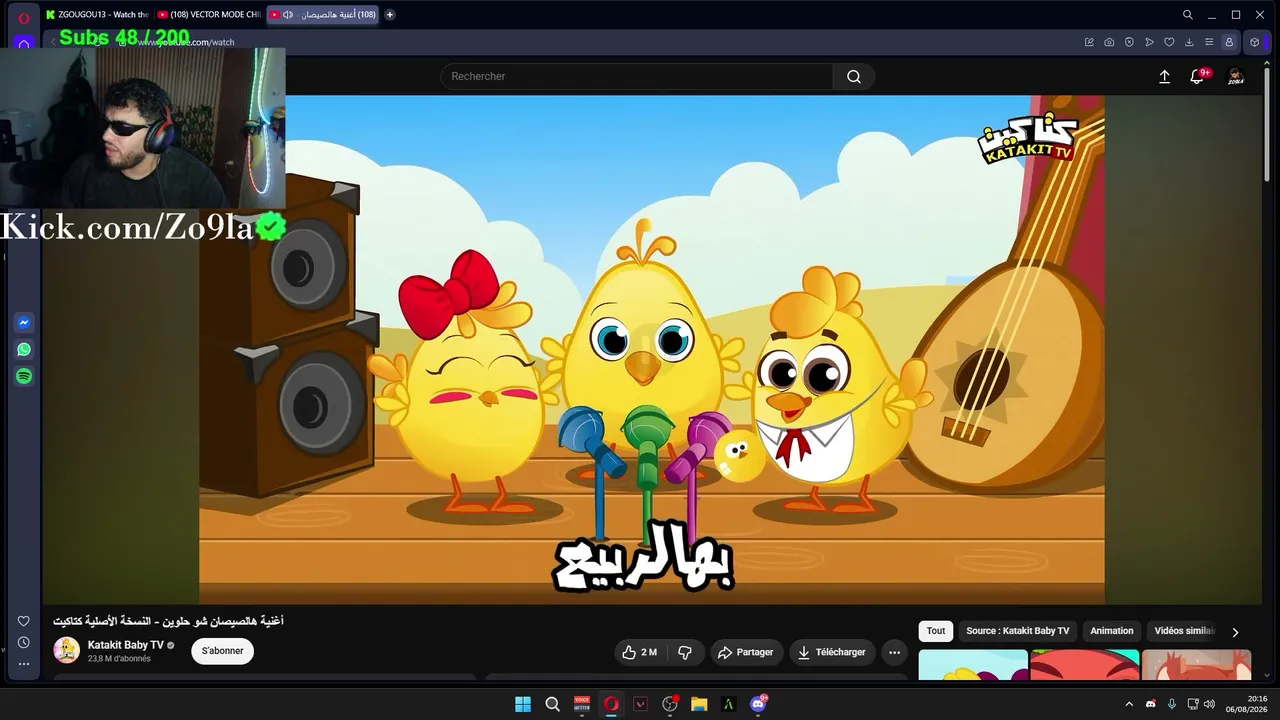Viewport: 1280px width, 720px height.
Task: Click the video title in Arabic
Action: tap(168, 621)
